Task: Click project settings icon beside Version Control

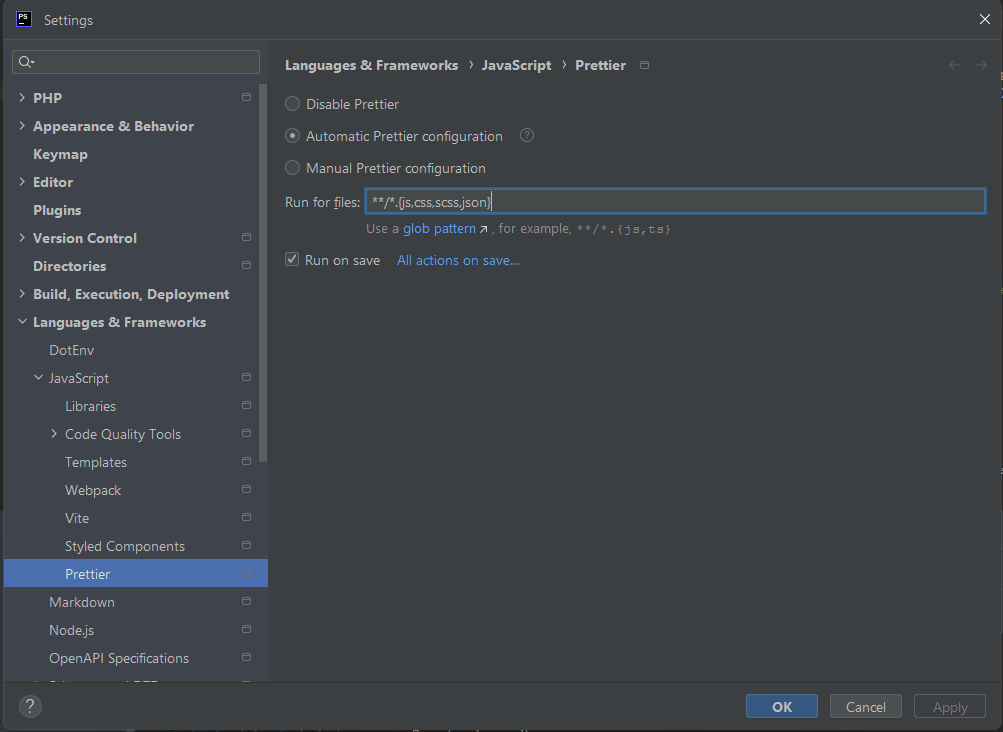Action: pyautogui.click(x=246, y=238)
